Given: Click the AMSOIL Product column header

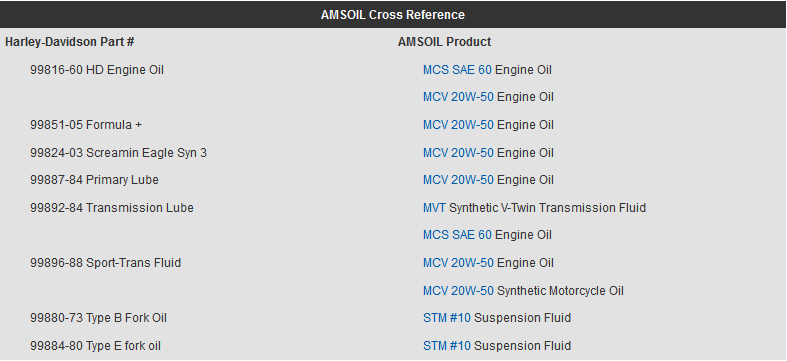Looking at the screenshot, I should coord(444,42).
